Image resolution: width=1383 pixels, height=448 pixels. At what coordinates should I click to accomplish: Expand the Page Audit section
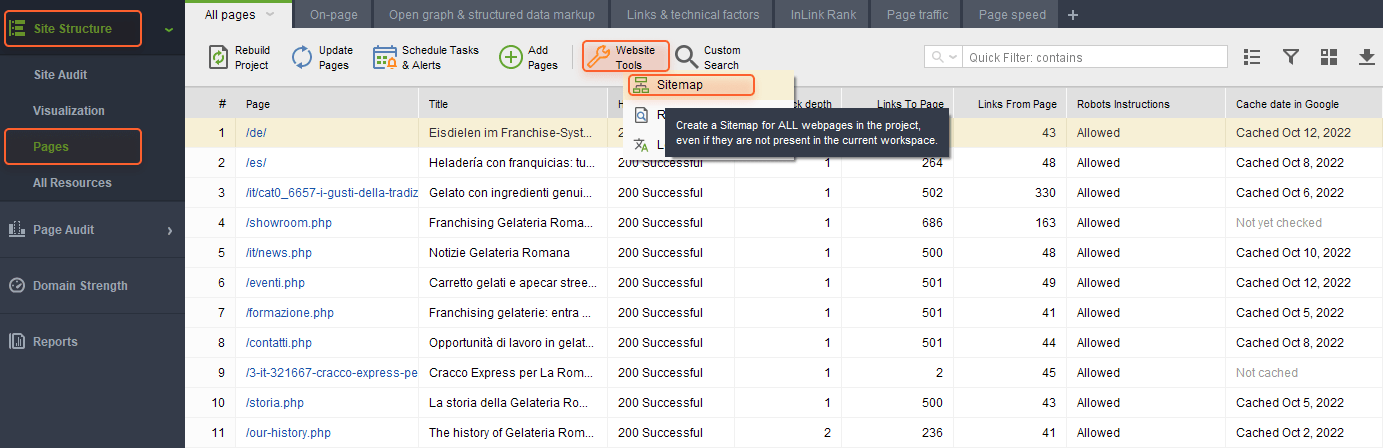coord(169,230)
